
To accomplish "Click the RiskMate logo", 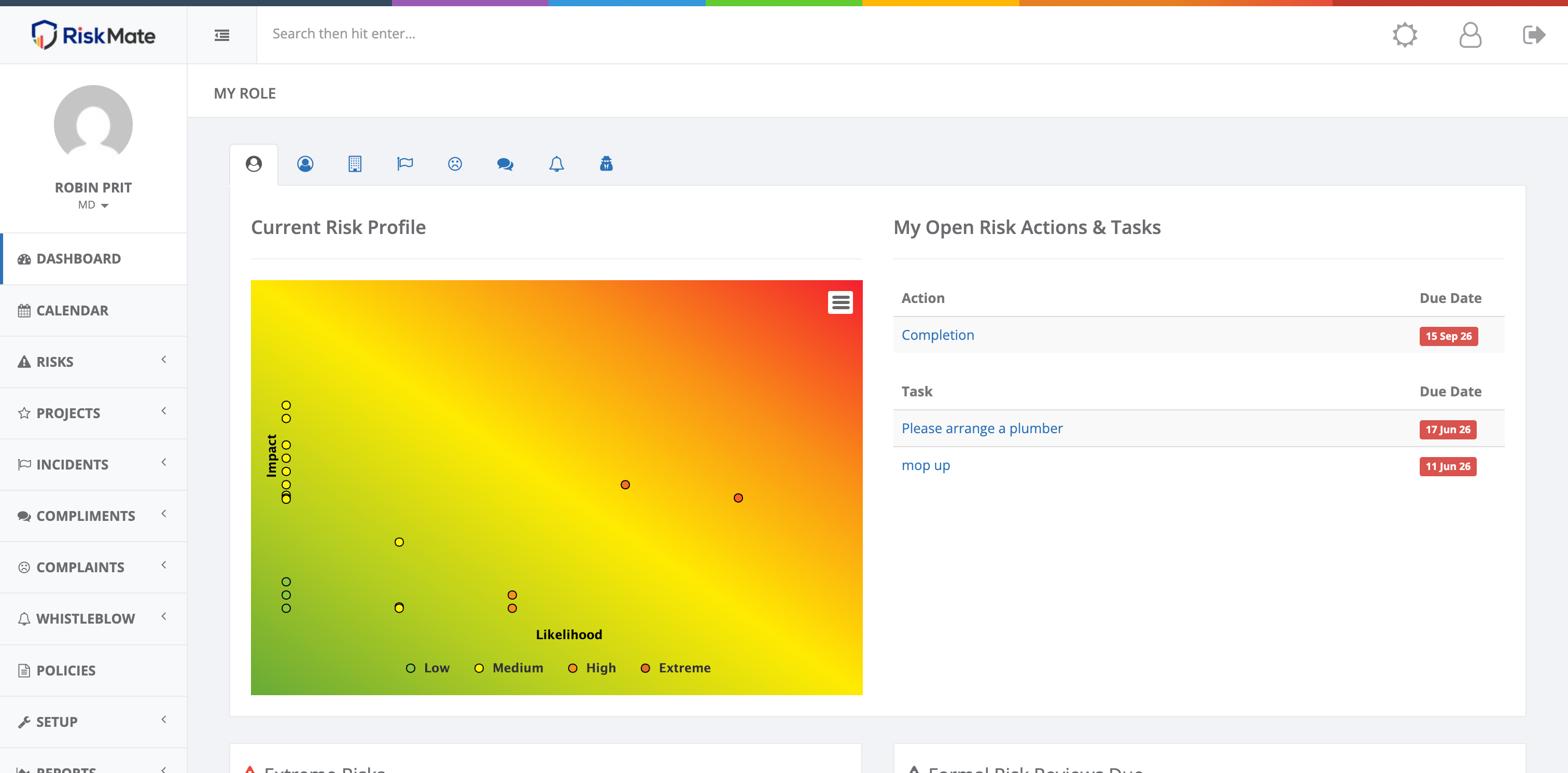I will pos(93,35).
